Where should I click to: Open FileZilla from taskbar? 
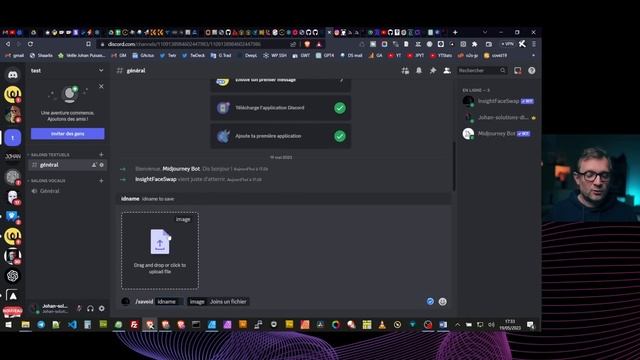[x=134, y=325]
